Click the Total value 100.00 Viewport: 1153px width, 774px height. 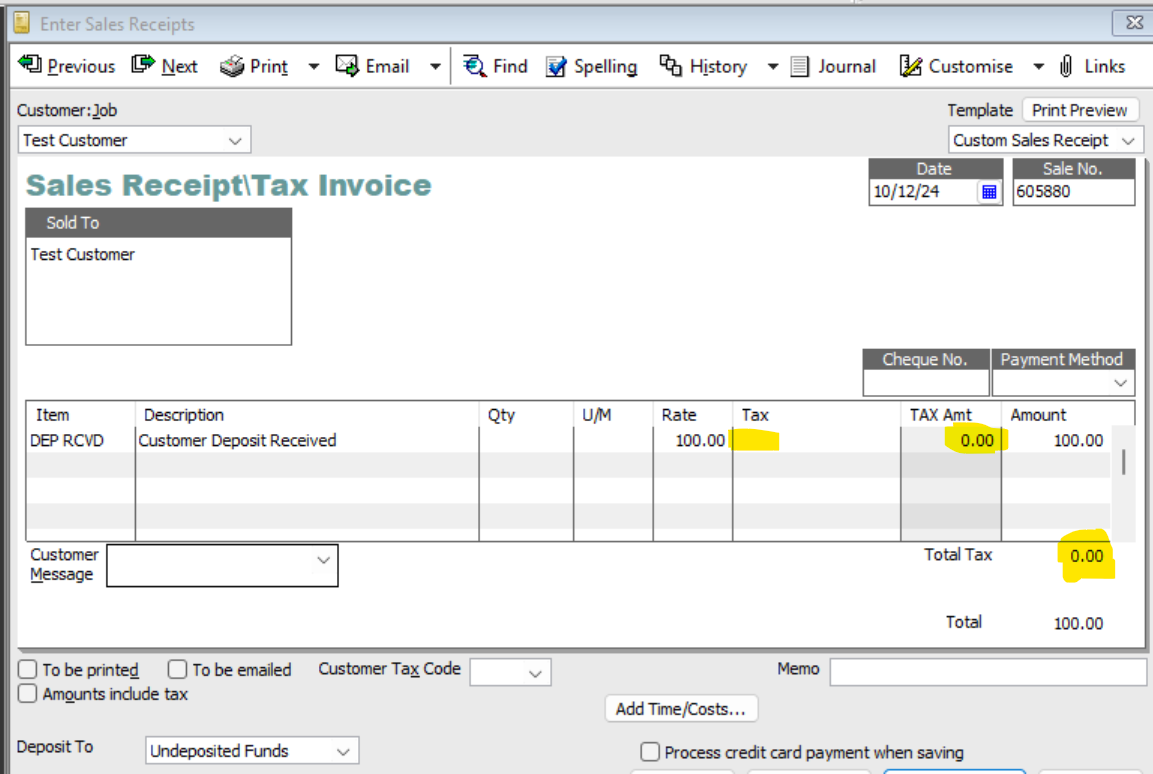pyautogui.click(x=1078, y=624)
